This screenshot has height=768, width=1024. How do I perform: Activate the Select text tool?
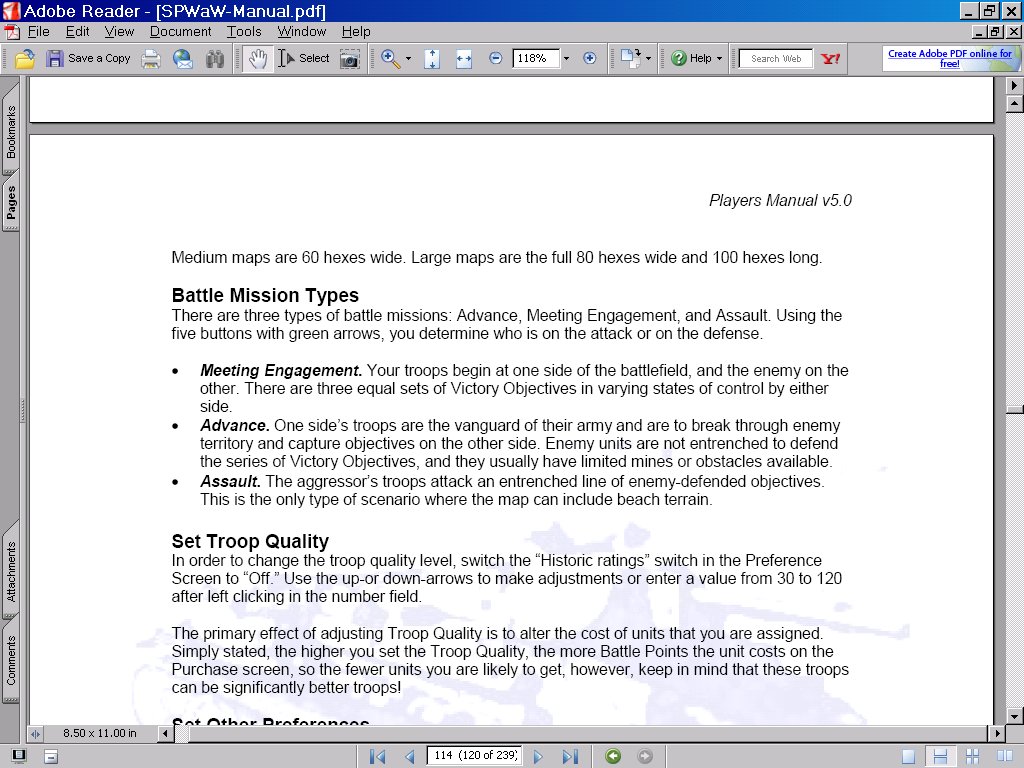(304, 58)
